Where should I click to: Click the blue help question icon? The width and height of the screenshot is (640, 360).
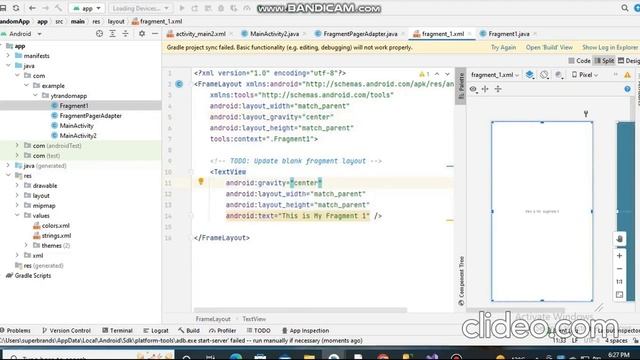[x=627, y=89]
